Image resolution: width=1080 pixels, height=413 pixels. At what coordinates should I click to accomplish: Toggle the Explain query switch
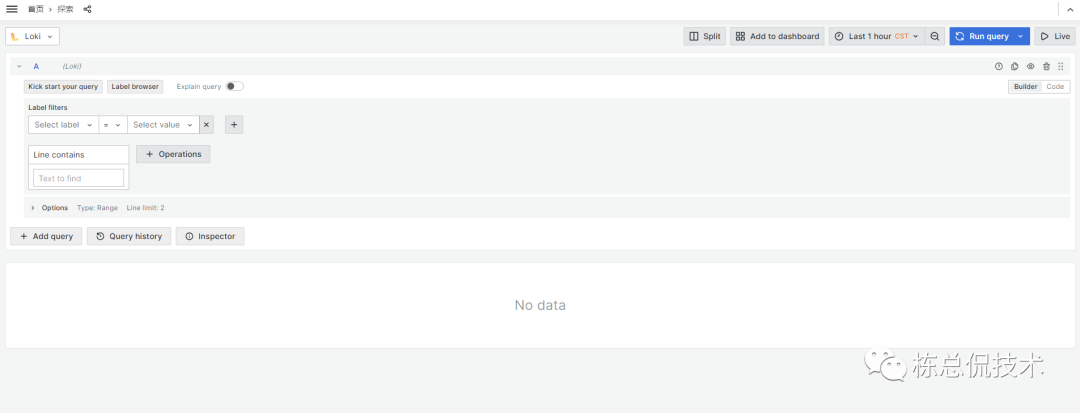coord(234,86)
